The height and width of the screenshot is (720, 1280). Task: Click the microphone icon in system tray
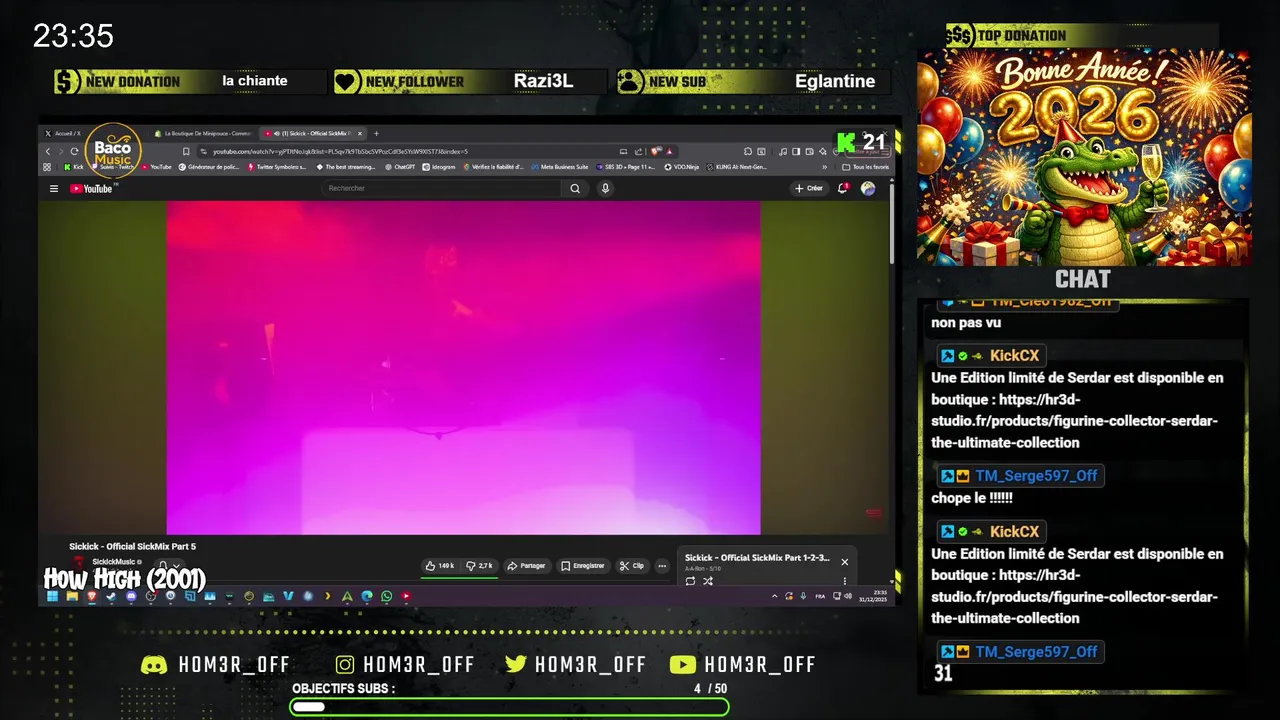click(x=803, y=596)
